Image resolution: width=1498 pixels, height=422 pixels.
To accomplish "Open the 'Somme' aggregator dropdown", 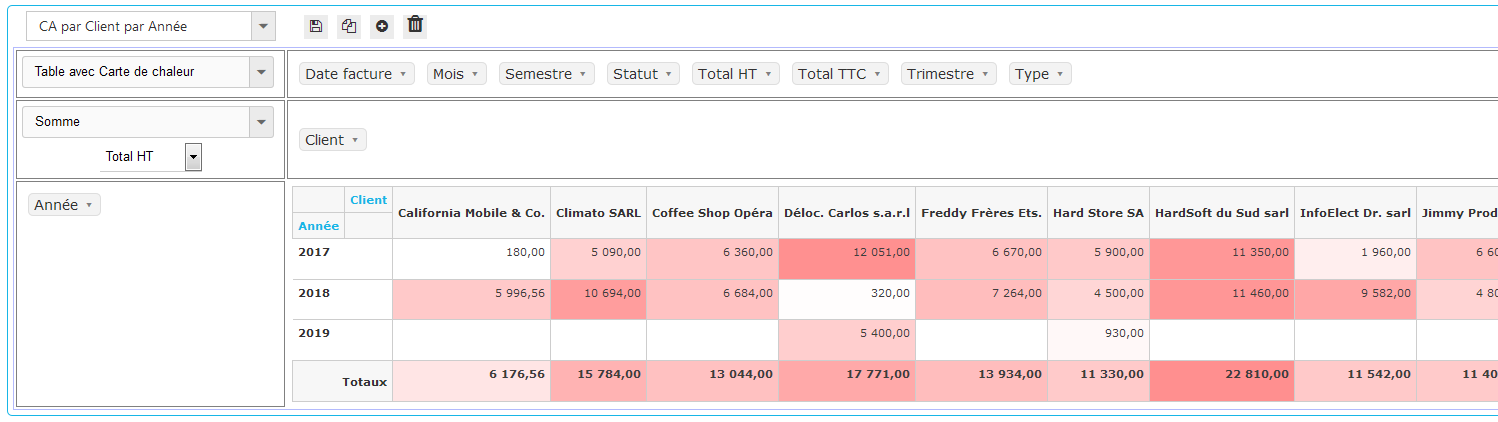I will [261, 122].
